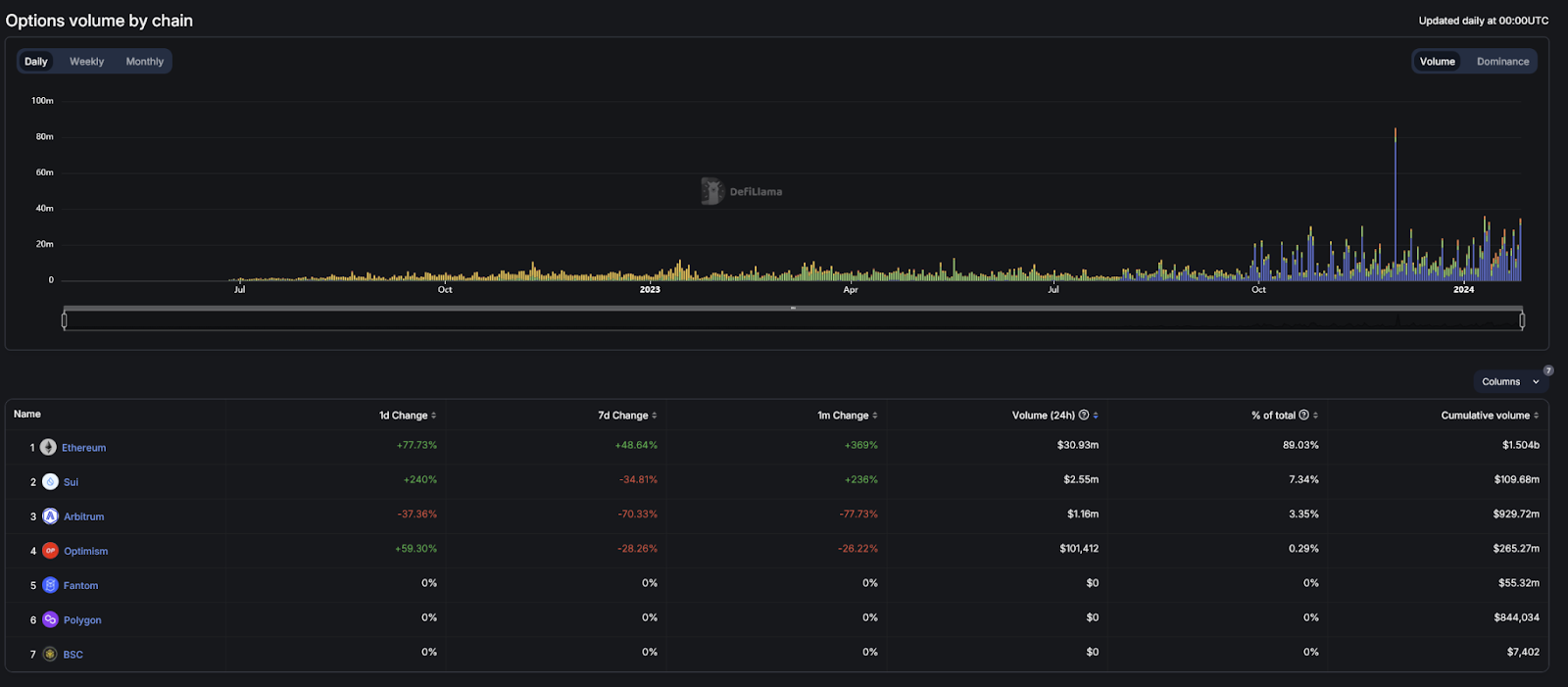Sort by Volume (24h) arrow icon
This screenshot has height=687, width=1568.
(x=1095, y=416)
